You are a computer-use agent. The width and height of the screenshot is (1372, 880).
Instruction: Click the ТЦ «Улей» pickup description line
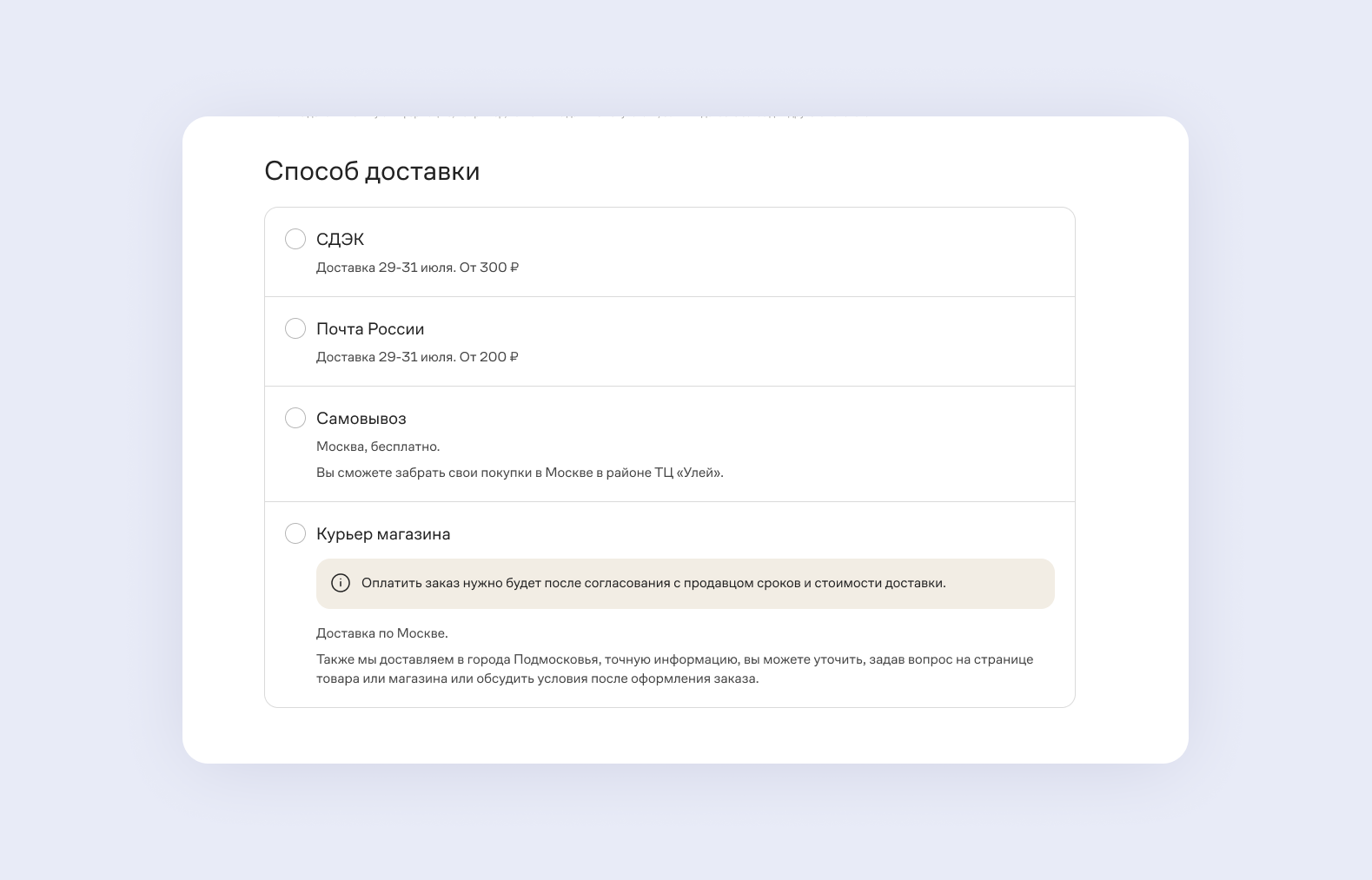520,473
